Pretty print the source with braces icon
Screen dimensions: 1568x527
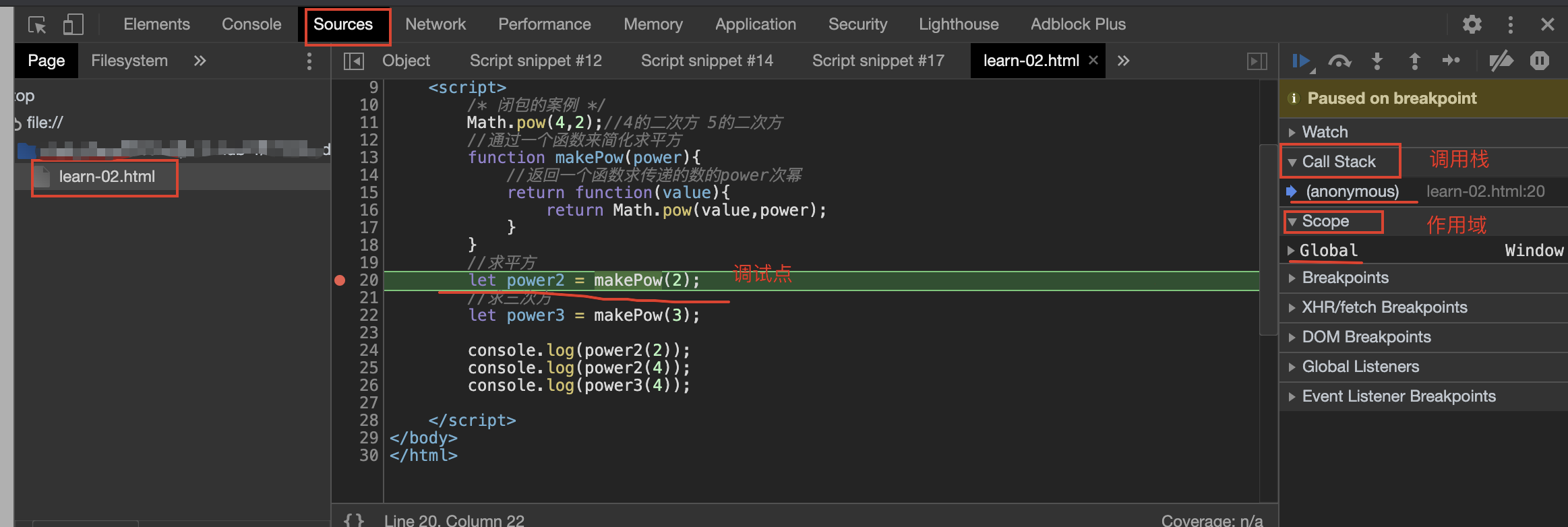point(354,520)
